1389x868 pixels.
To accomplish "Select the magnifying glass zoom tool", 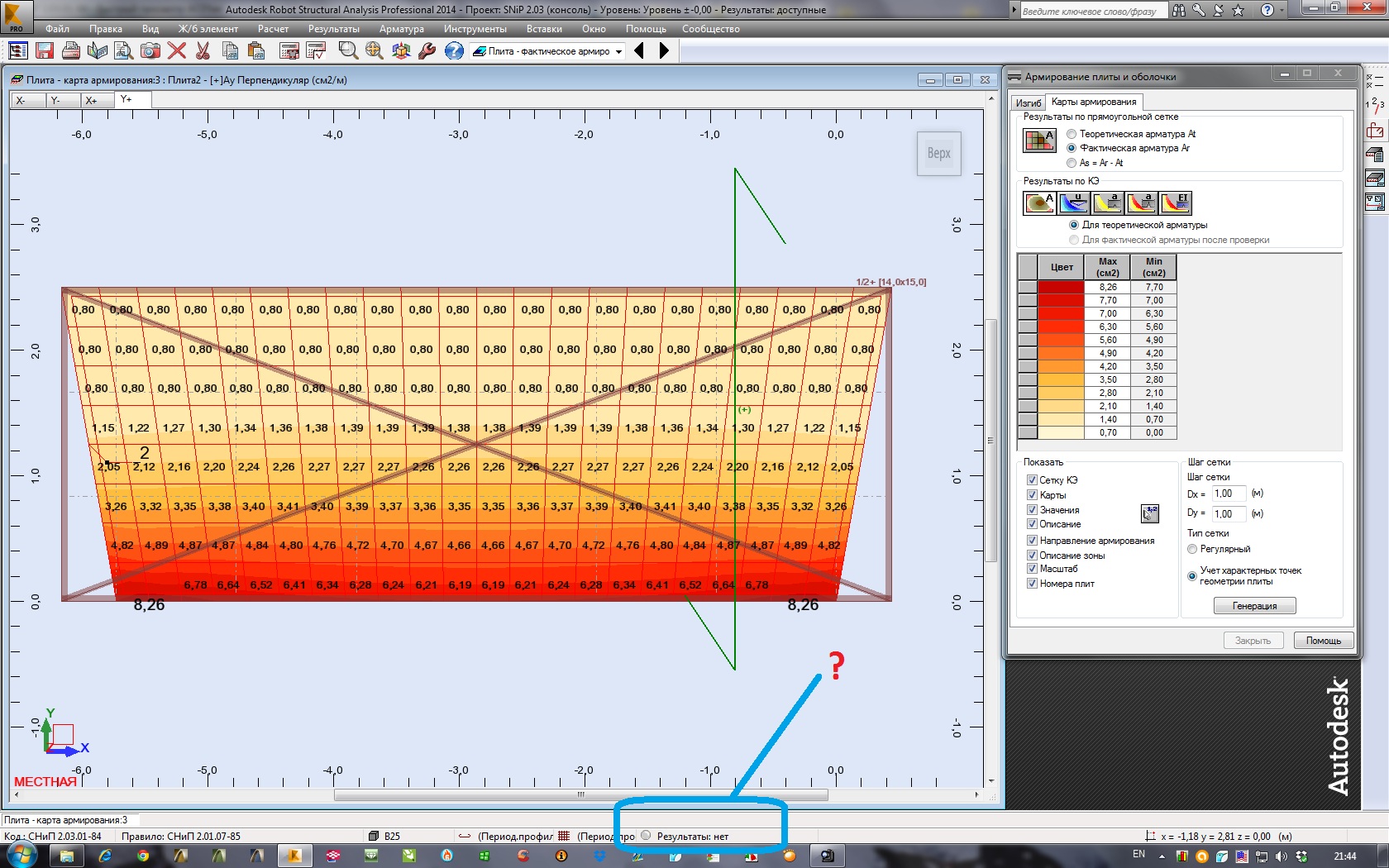I will [348, 51].
